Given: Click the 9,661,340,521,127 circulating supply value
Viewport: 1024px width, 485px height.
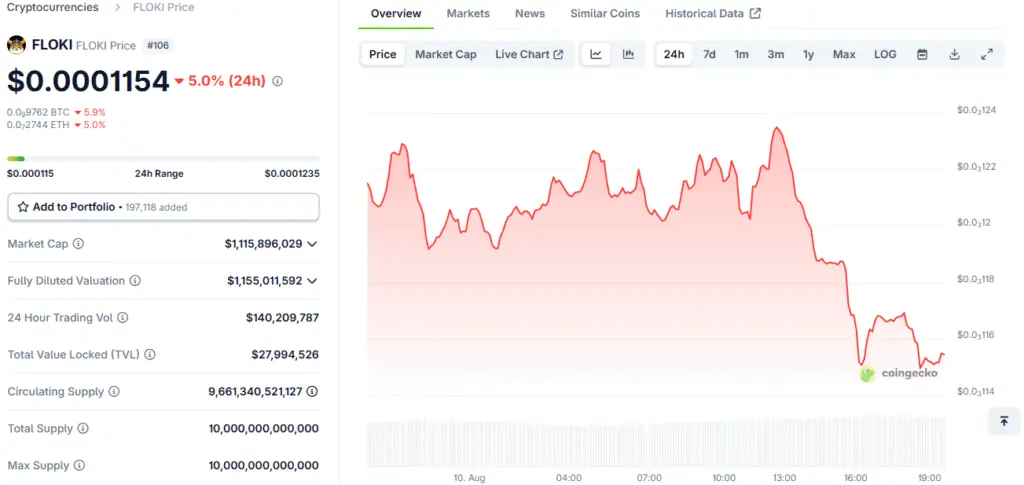Looking at the screenshot, I should click(x=255, y=392).
